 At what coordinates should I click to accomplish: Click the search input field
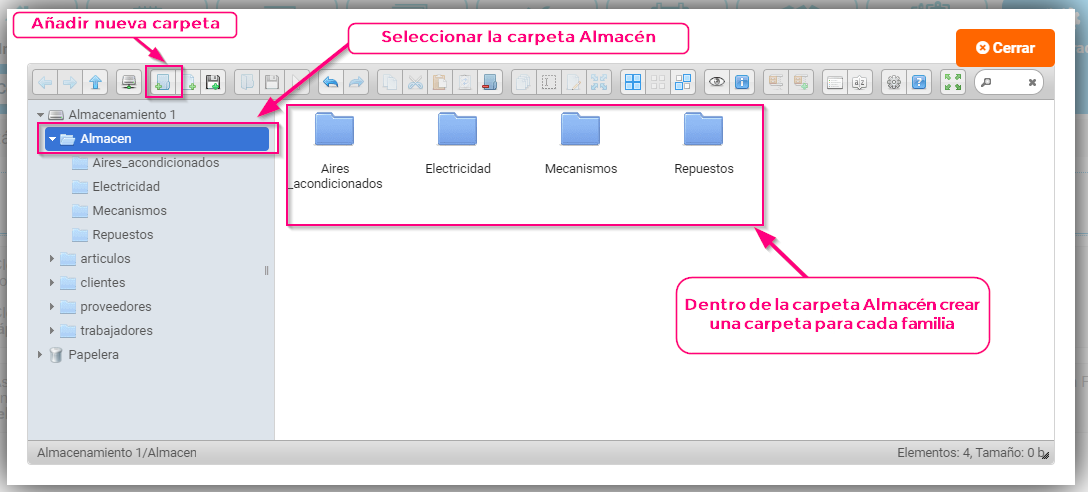[1007, 82]
